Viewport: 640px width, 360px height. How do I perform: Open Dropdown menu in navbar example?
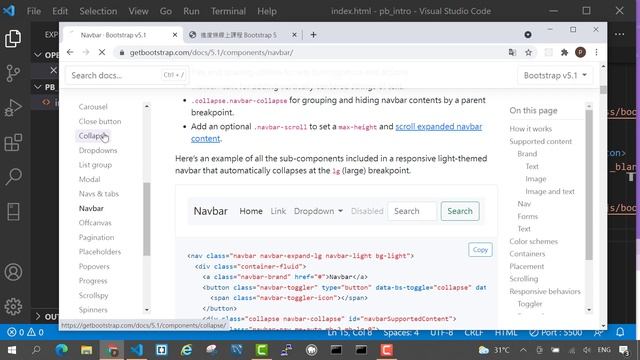(318, 211)
